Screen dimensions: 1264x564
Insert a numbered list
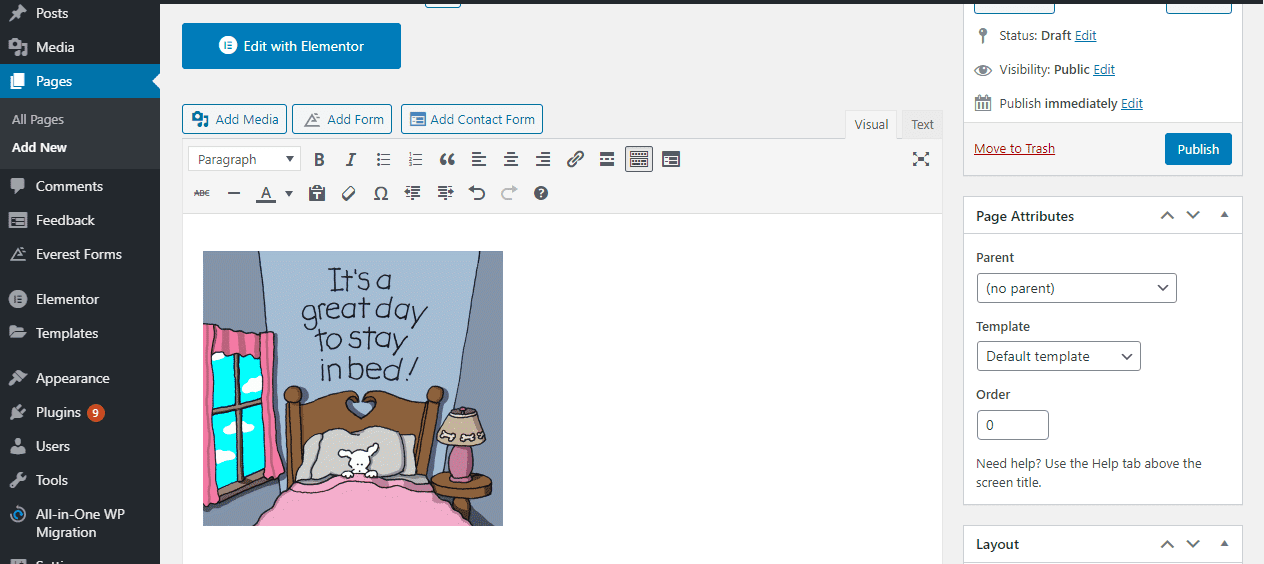[415, 159]
